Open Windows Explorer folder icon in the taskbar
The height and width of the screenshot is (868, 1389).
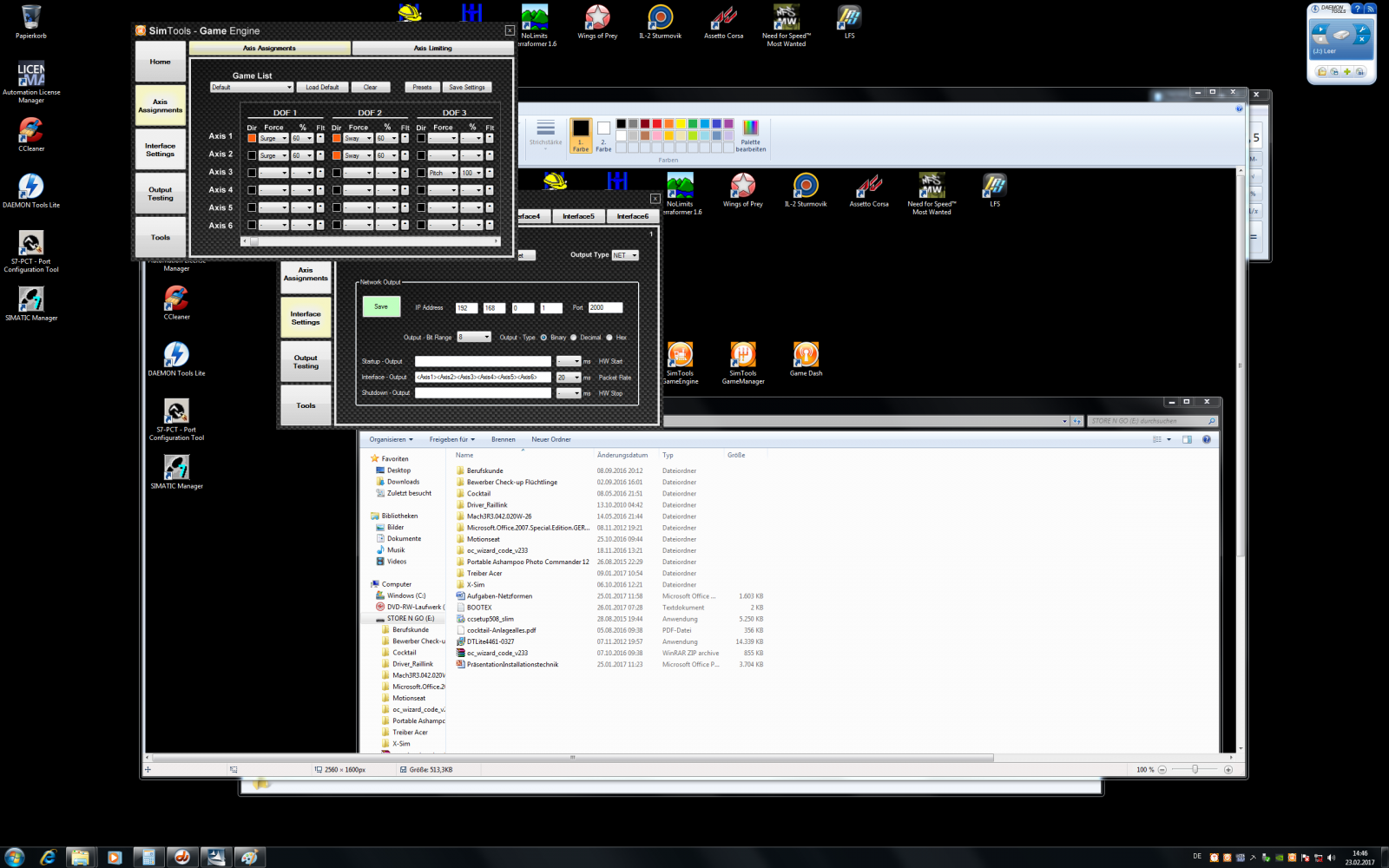[x=80, y=857]
